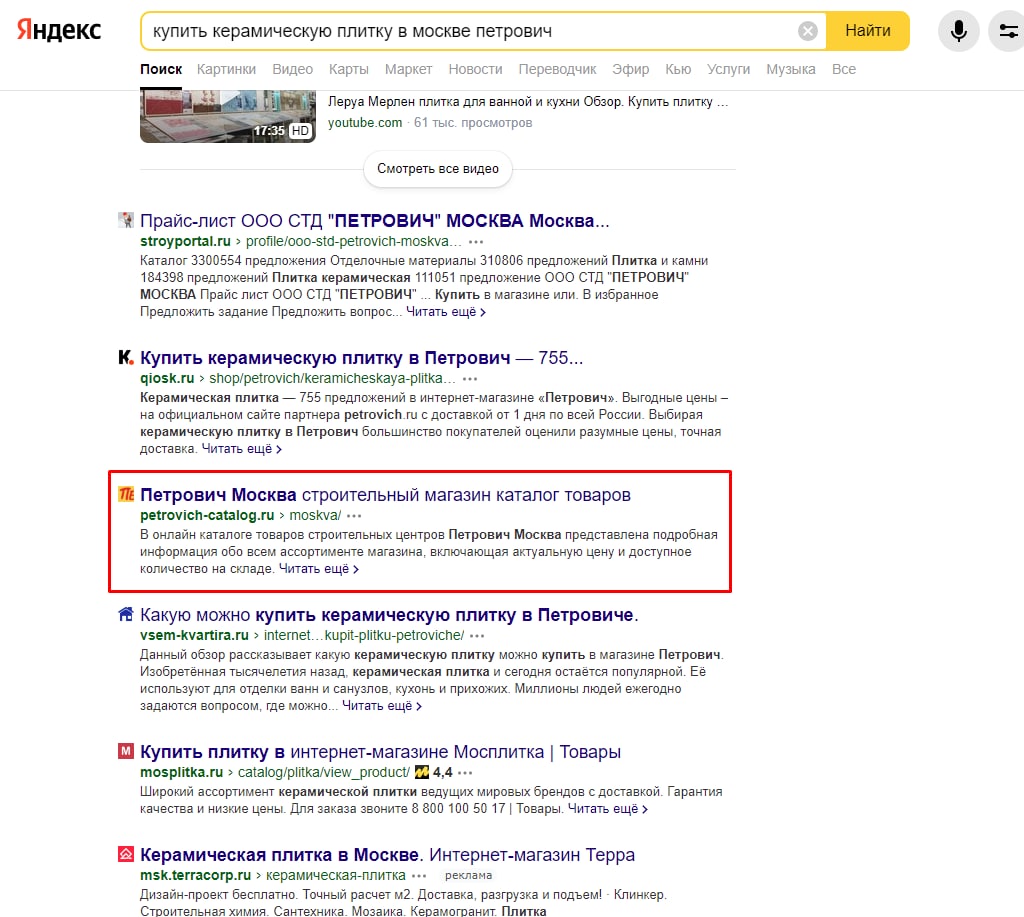Viewport: 1024px width, 917px height.
Task: Open Купить плитку Мосплитка result title
Action: pyautogui.click(x=380, y=752)
